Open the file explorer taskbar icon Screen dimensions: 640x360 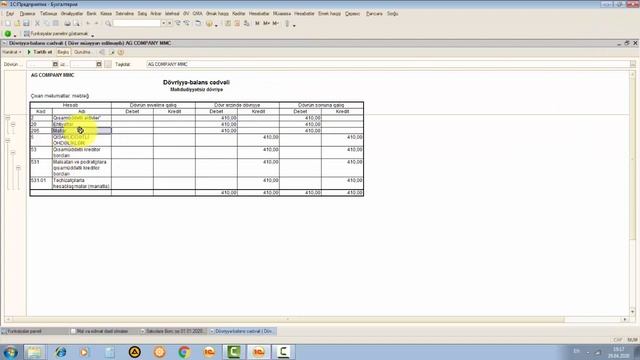(34, 352)
